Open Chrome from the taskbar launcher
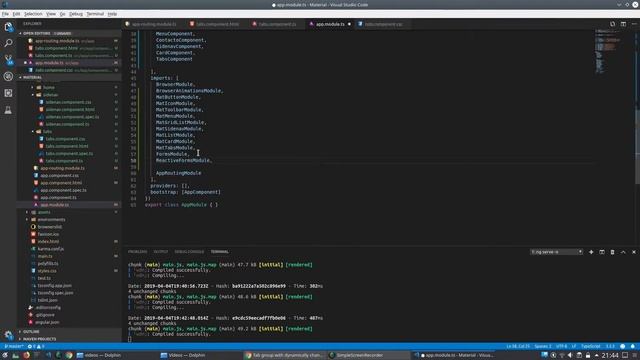 69,356
